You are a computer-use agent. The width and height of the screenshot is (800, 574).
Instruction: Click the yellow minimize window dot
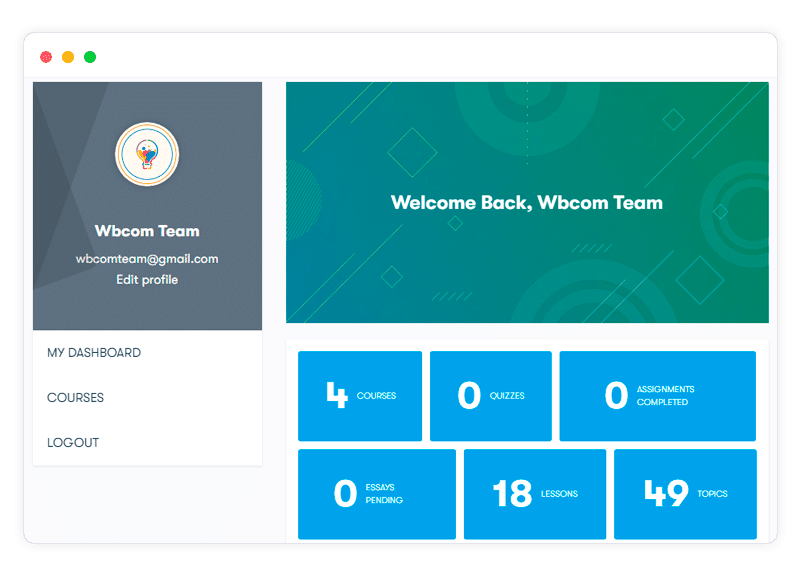68,57
